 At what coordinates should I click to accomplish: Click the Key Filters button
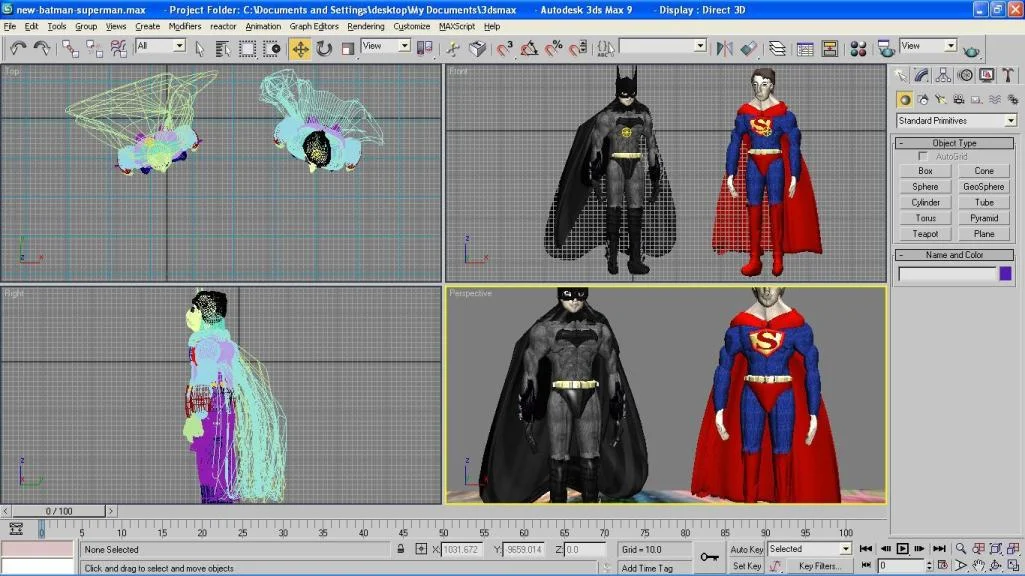click(x=820, y=566)
